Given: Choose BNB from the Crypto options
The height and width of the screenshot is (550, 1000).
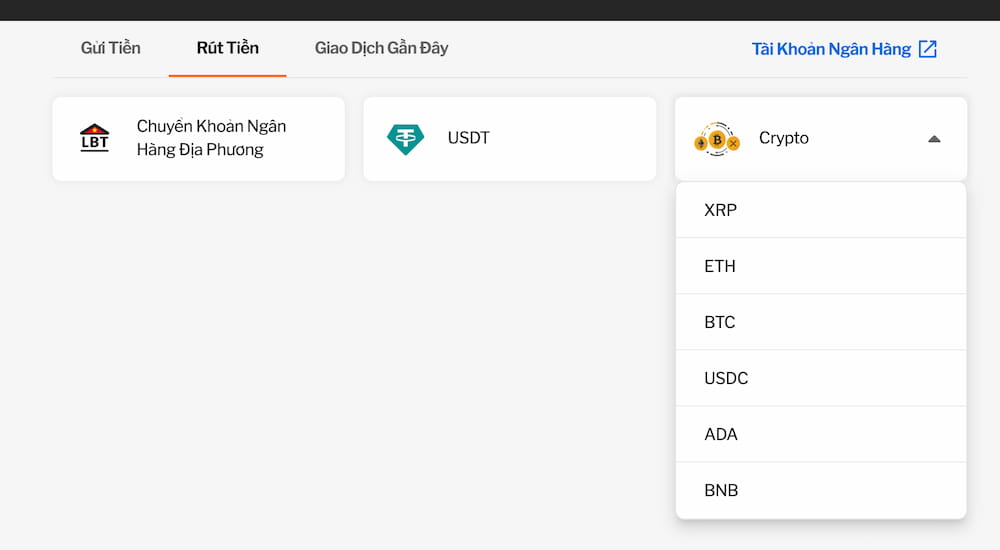Looking at the screenshot, I should [x=721, y=490].
